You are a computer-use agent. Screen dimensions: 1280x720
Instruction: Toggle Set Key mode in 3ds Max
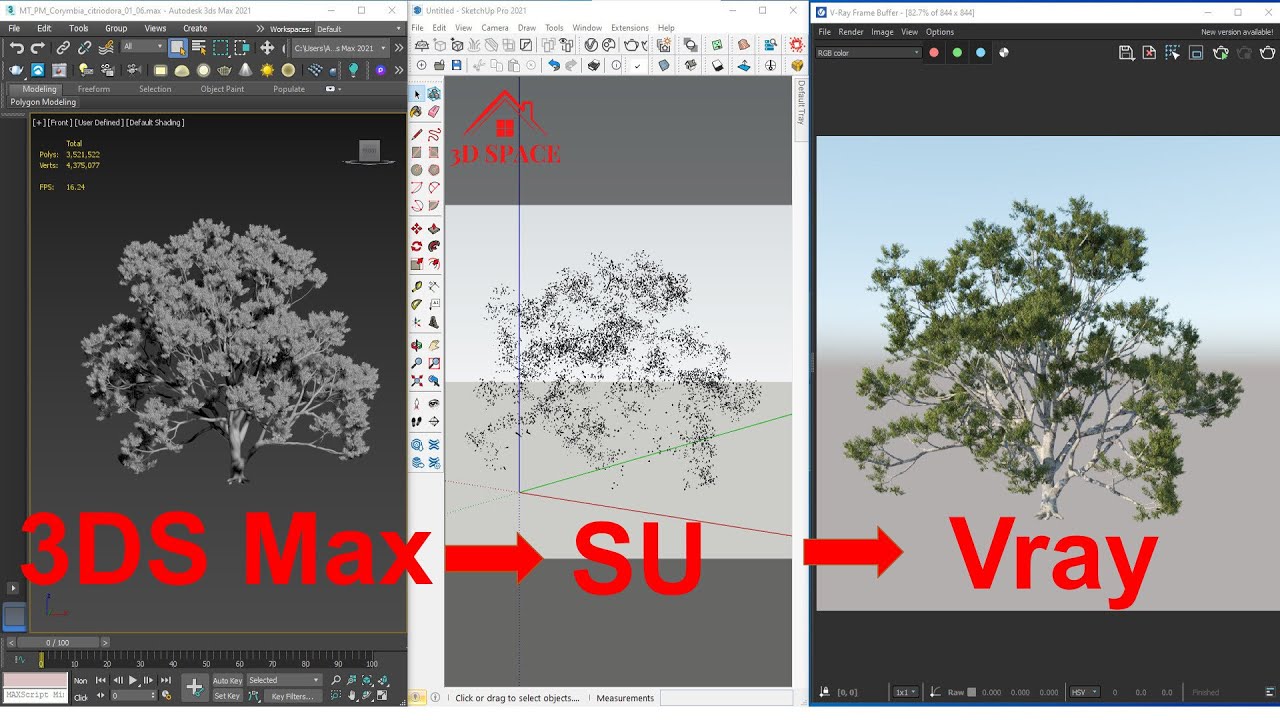(227, 696)
